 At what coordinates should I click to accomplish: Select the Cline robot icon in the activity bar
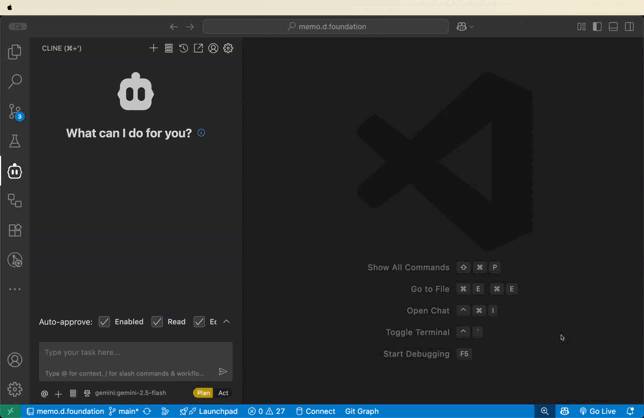point(15,171)
